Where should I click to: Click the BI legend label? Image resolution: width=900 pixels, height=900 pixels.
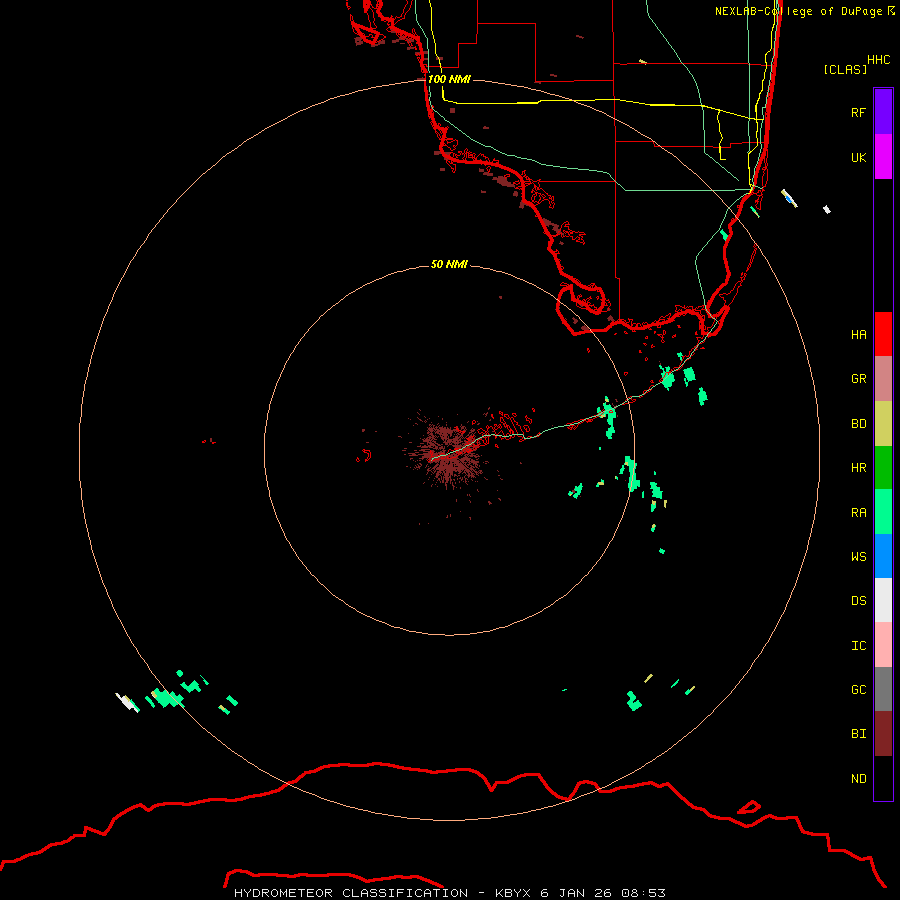coord(858,734)
